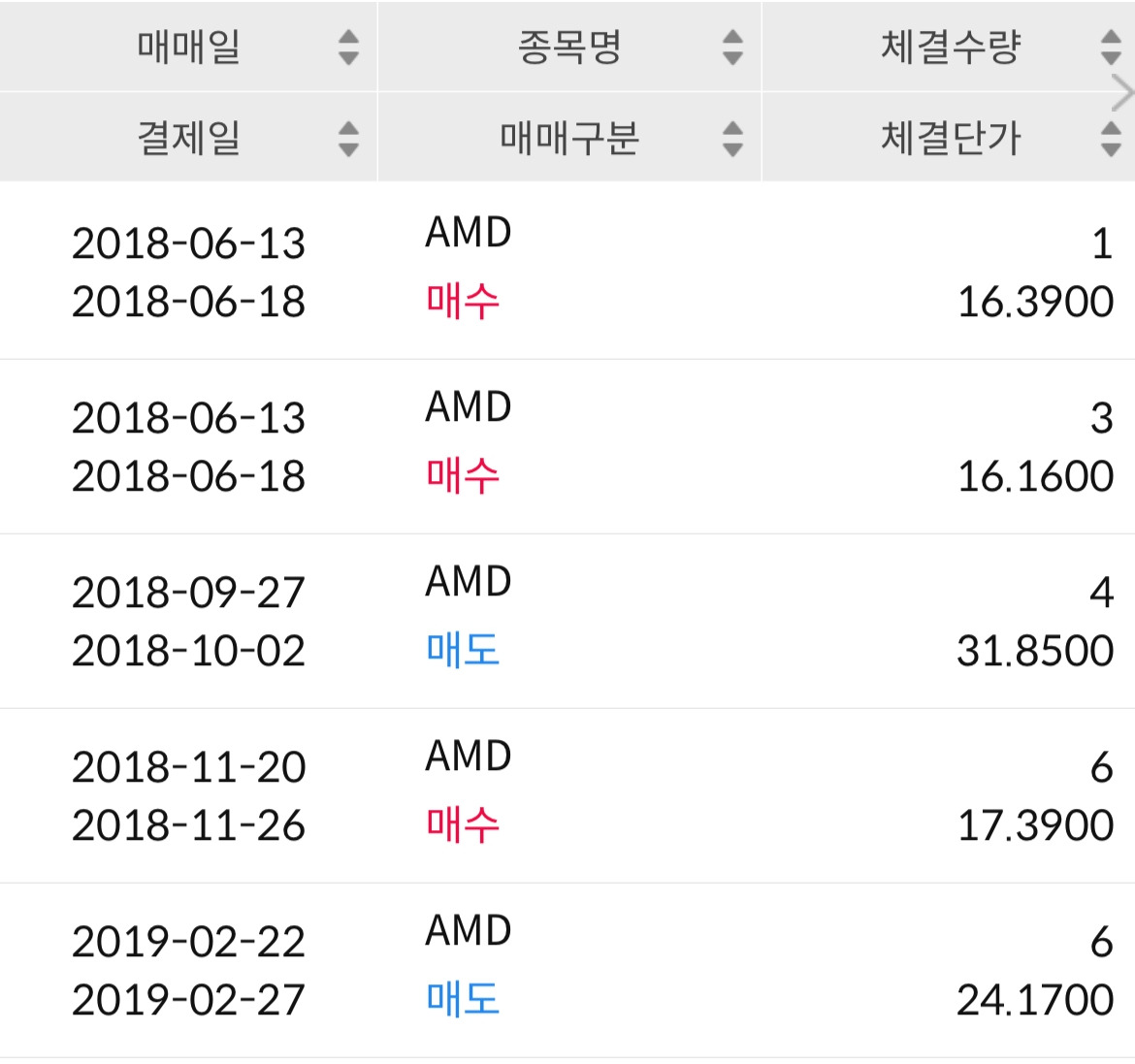This screenshot has height=1064, width=1135.
Task: Click sort arrows next to 종목명
Action: 733,47
